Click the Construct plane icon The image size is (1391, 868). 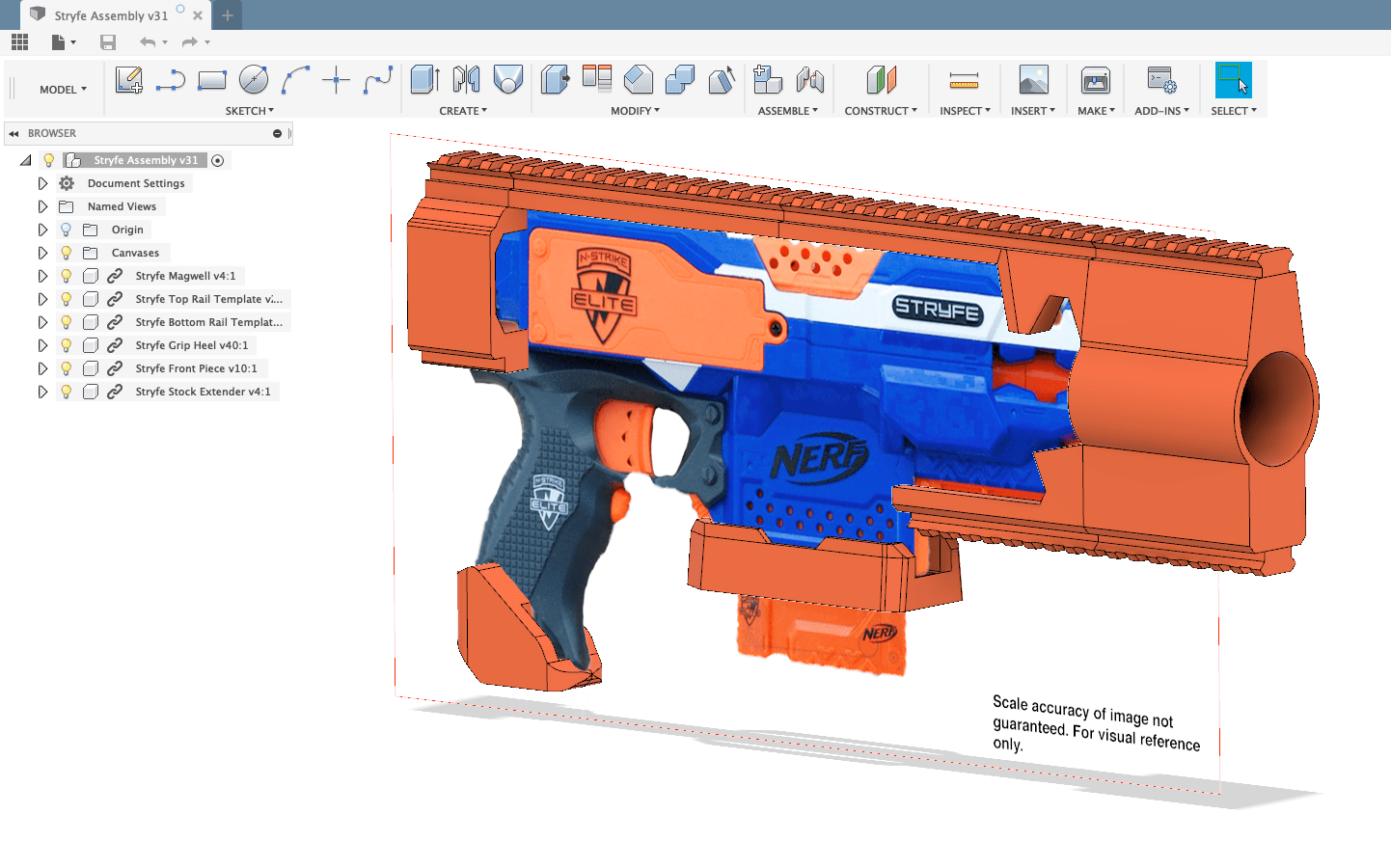pos(882,80)
